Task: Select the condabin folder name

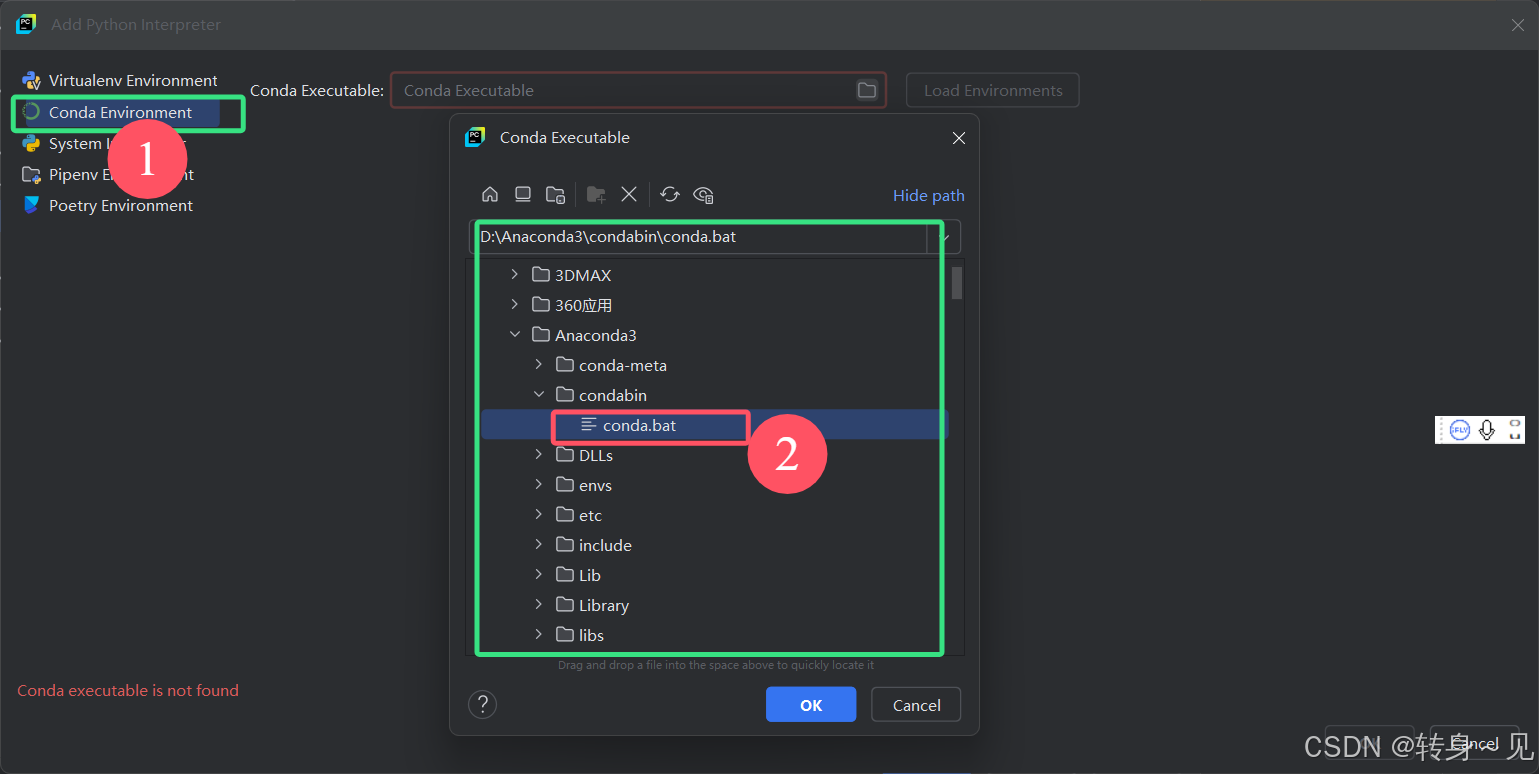Action: point(613,395)
